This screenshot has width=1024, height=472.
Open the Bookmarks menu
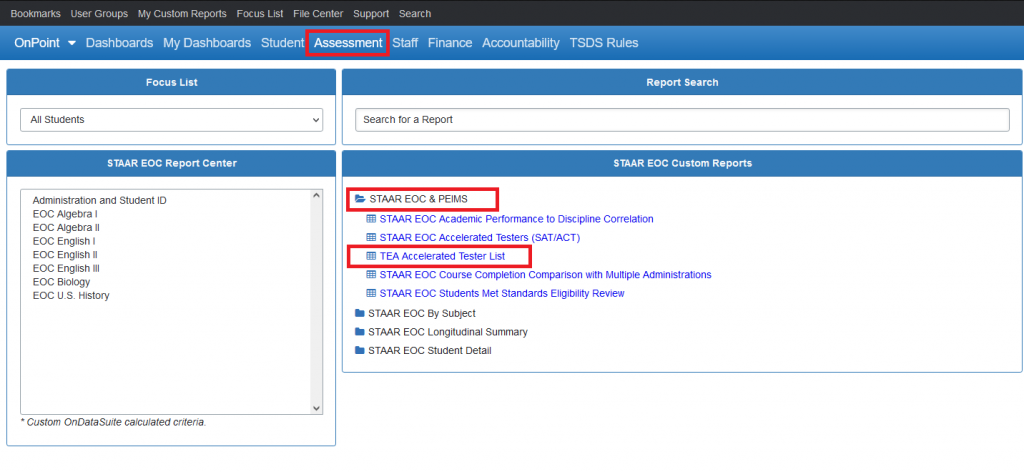pyautogui.click(x=35, y=13)
